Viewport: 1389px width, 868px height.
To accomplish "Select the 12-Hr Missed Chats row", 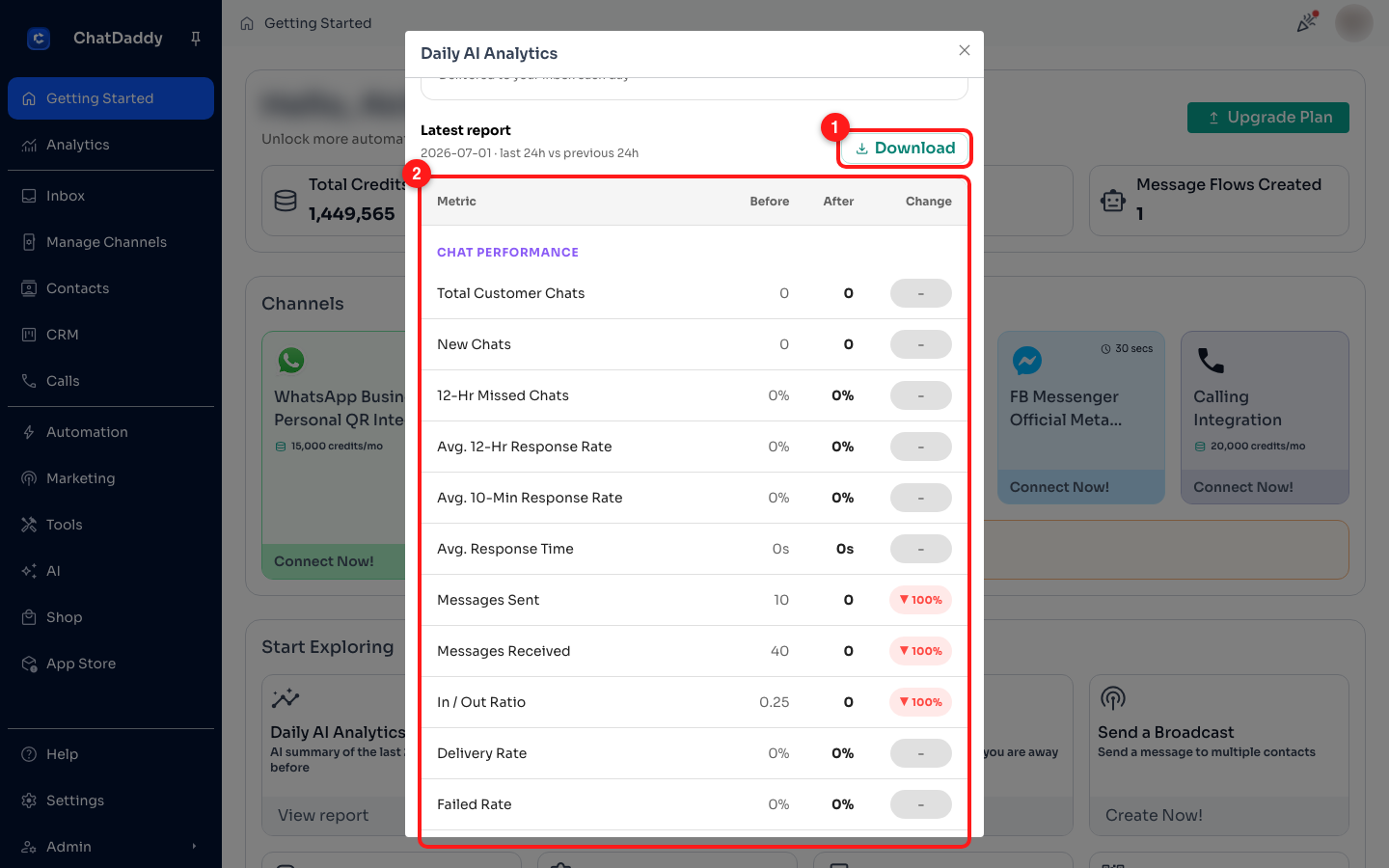I will click(694, 395).
